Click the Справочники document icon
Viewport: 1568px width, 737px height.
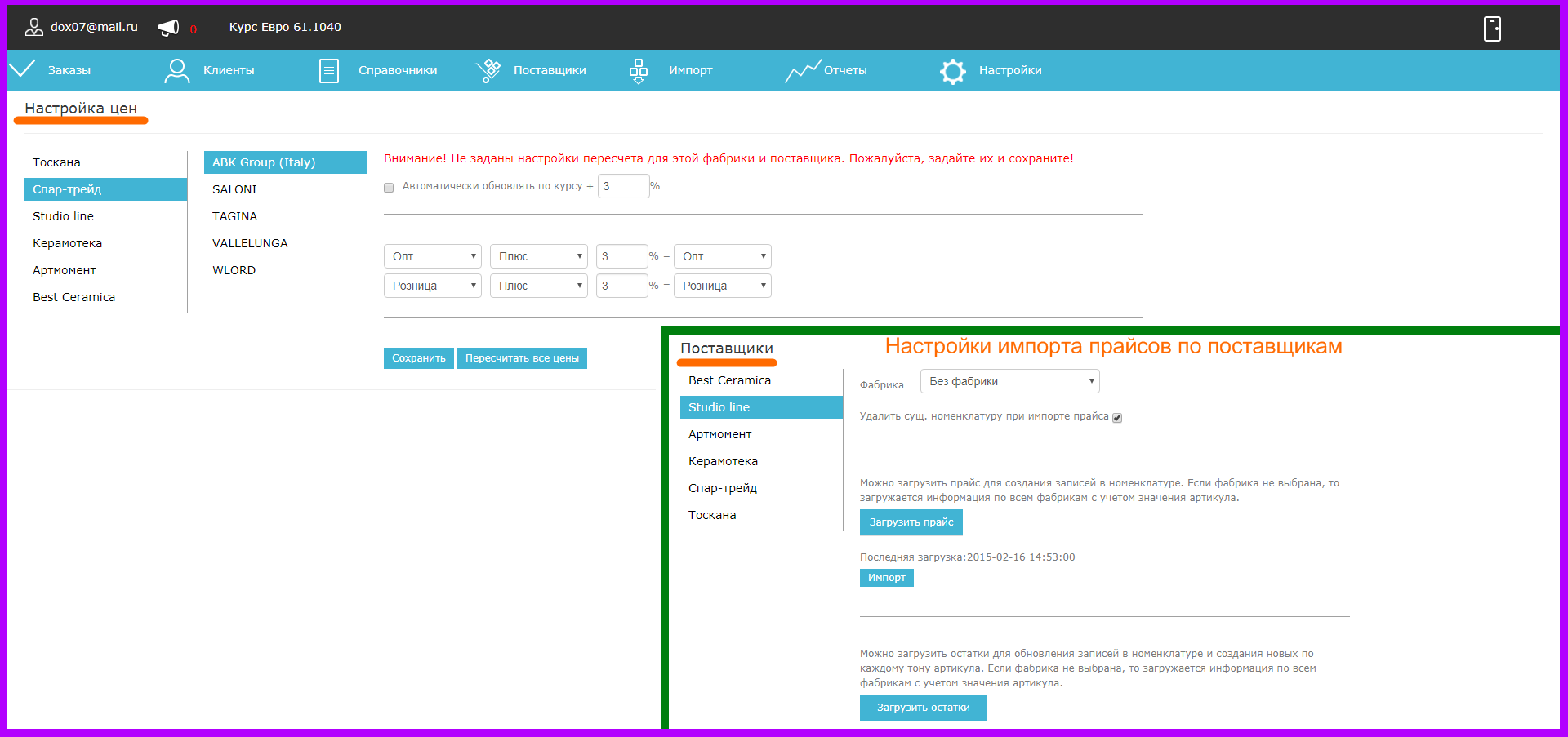(329, 70)
